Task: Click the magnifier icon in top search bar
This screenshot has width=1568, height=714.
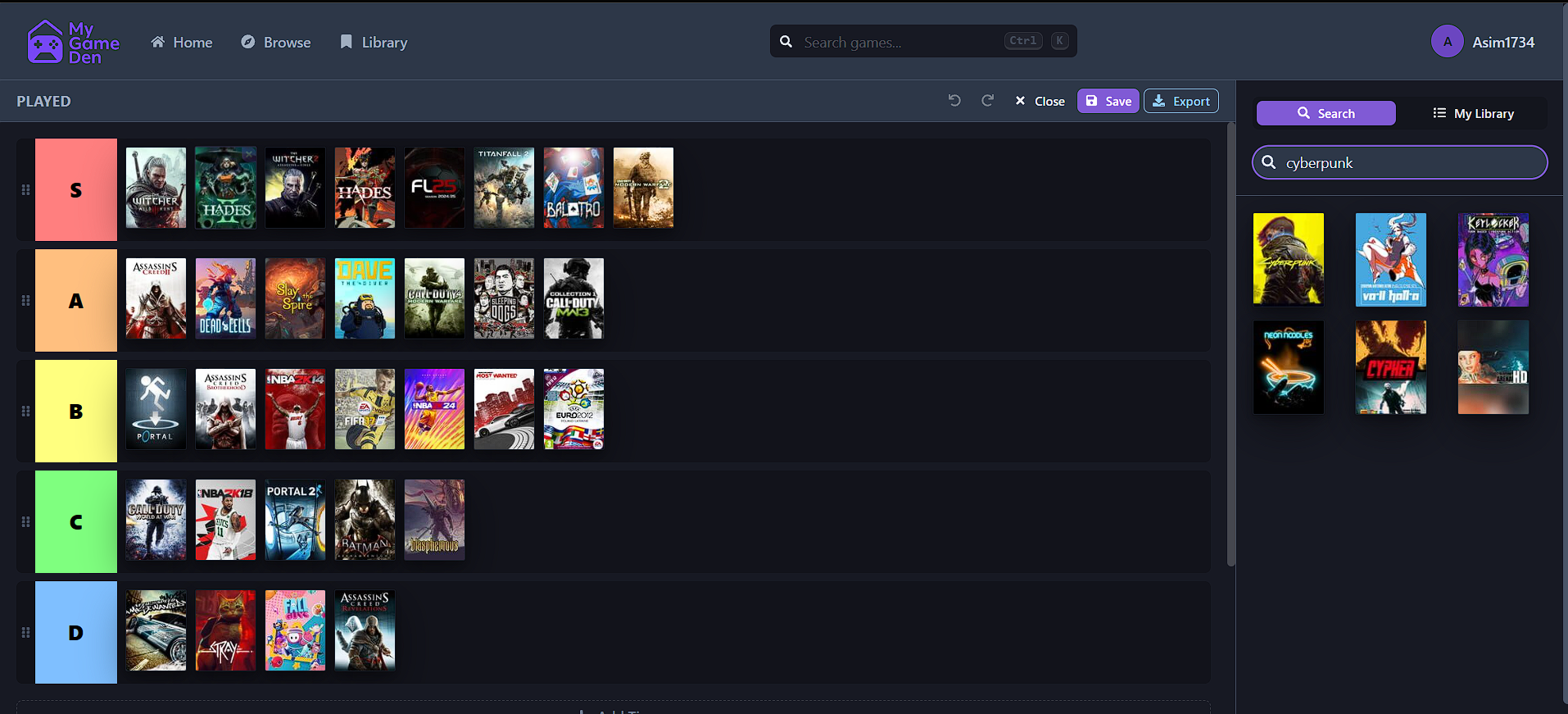Action: [x=786, y=41]
